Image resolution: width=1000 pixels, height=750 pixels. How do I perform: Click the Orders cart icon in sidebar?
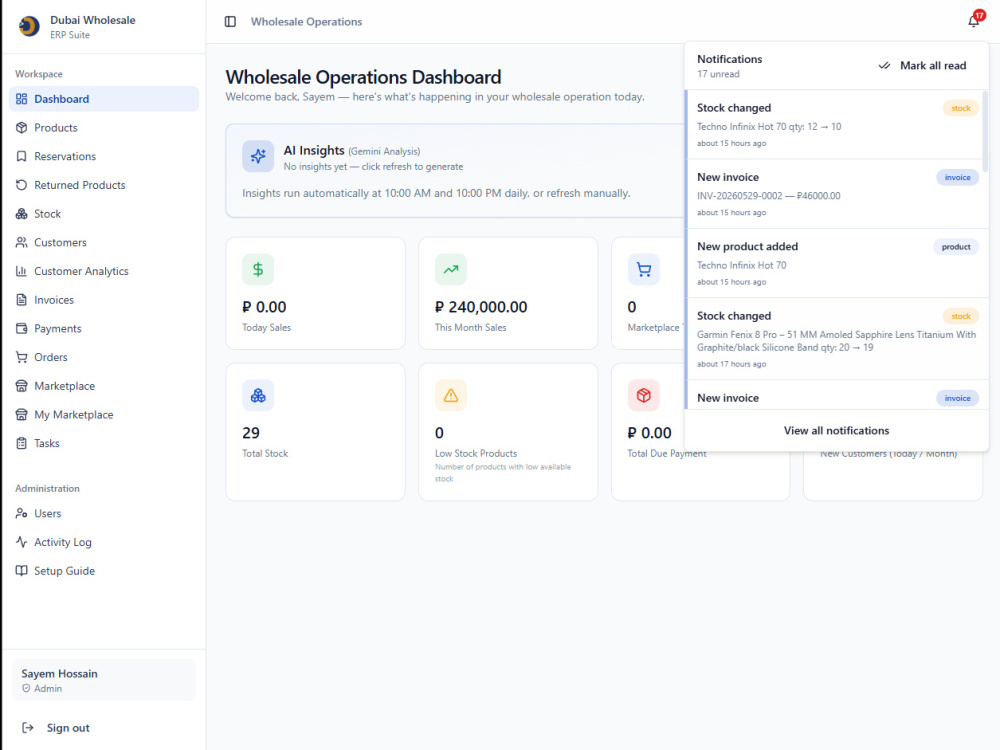pos(22,357)
